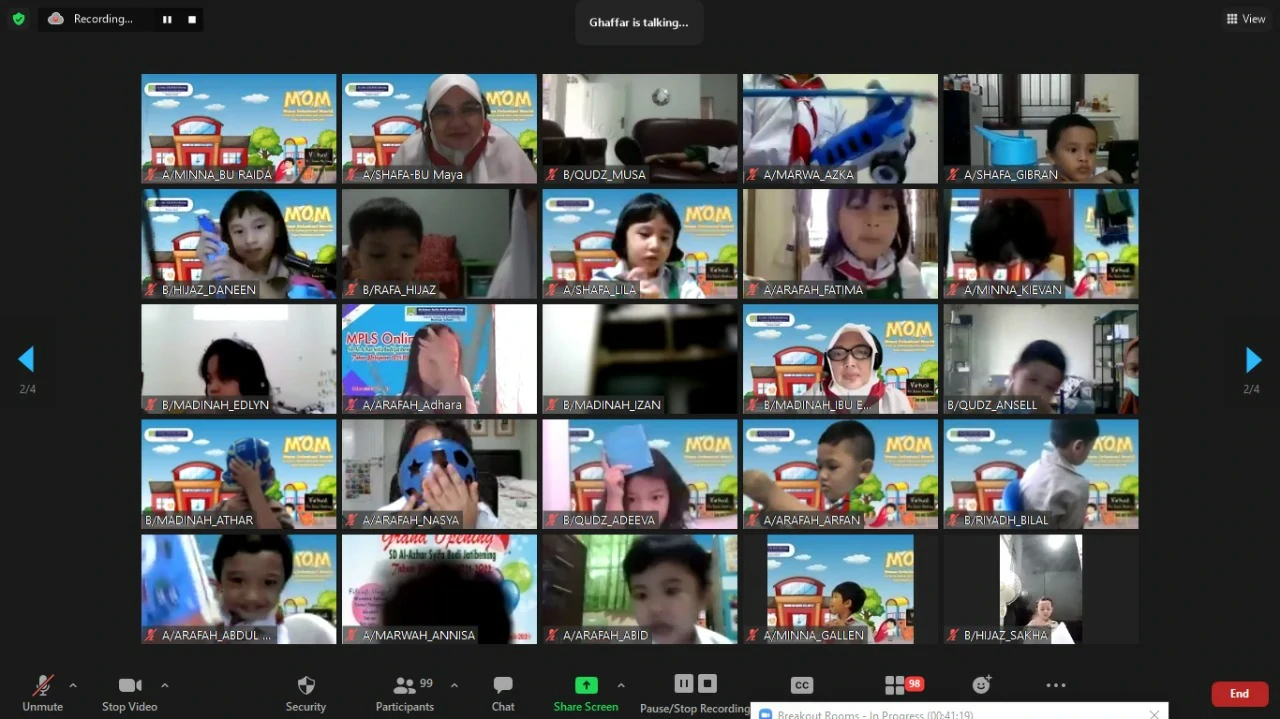
Task: Open Apps using the grid icon with 98 badge
Action: coord(895,685)
